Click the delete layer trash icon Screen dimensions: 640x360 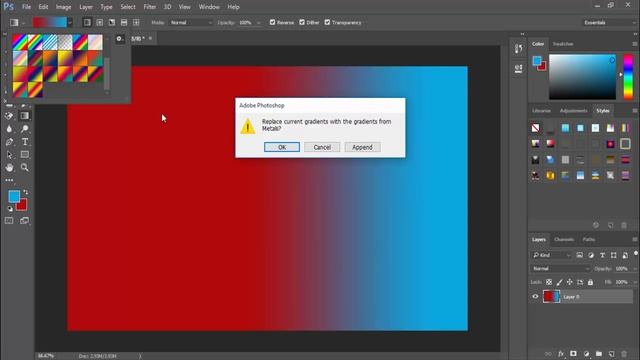[x=624, y=353]
